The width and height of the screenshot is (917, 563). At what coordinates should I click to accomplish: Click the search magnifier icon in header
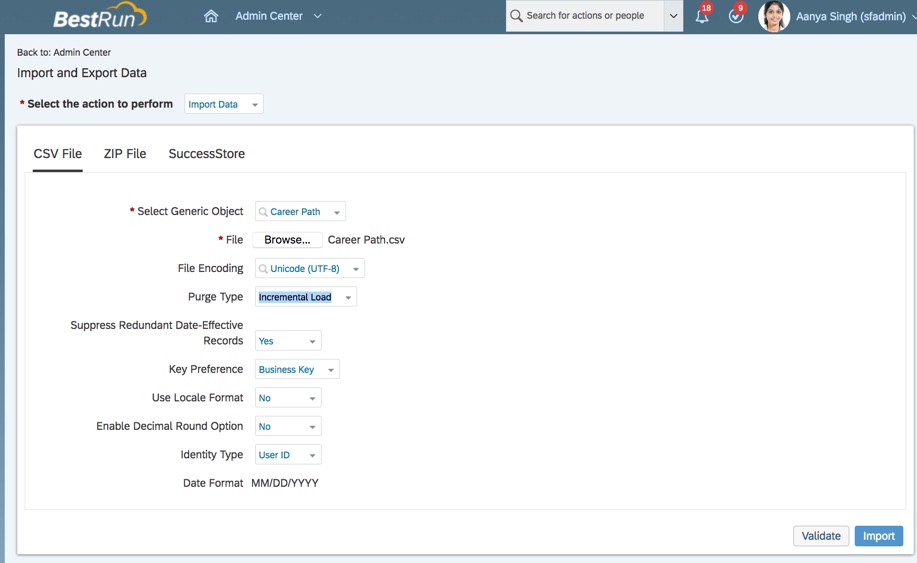[x=517, y=16]
